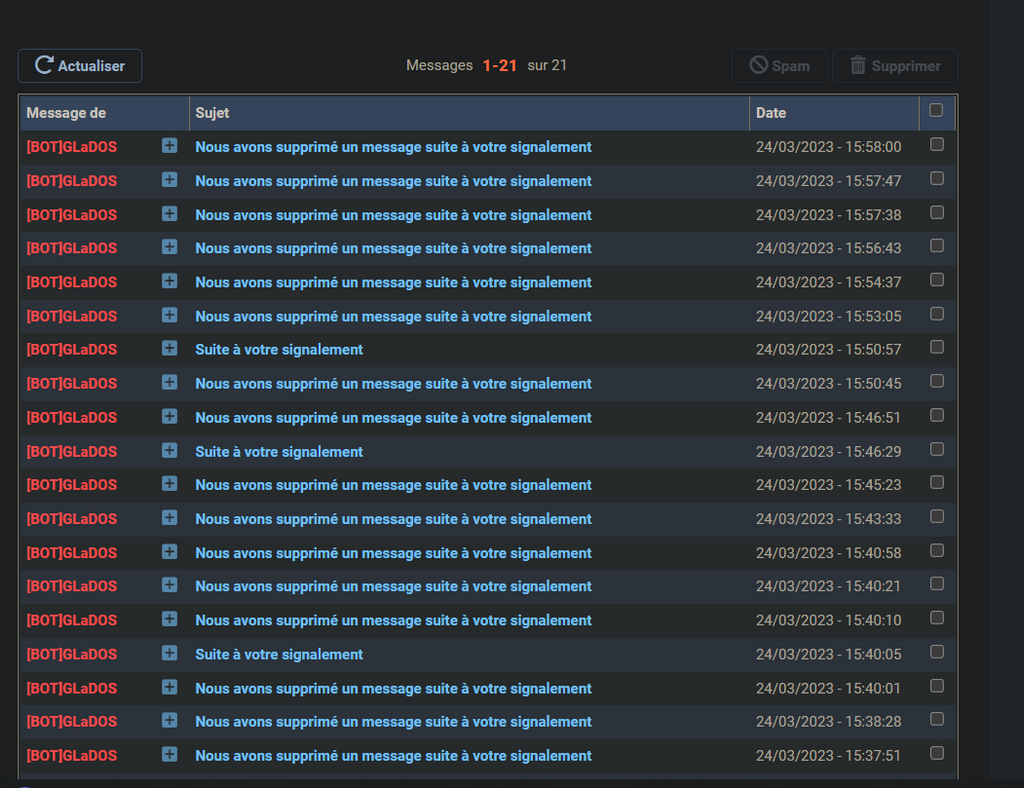Check the box for the 15:57:47 message
Viewport: 1024px width, 788px height.
tap(937, 179)
